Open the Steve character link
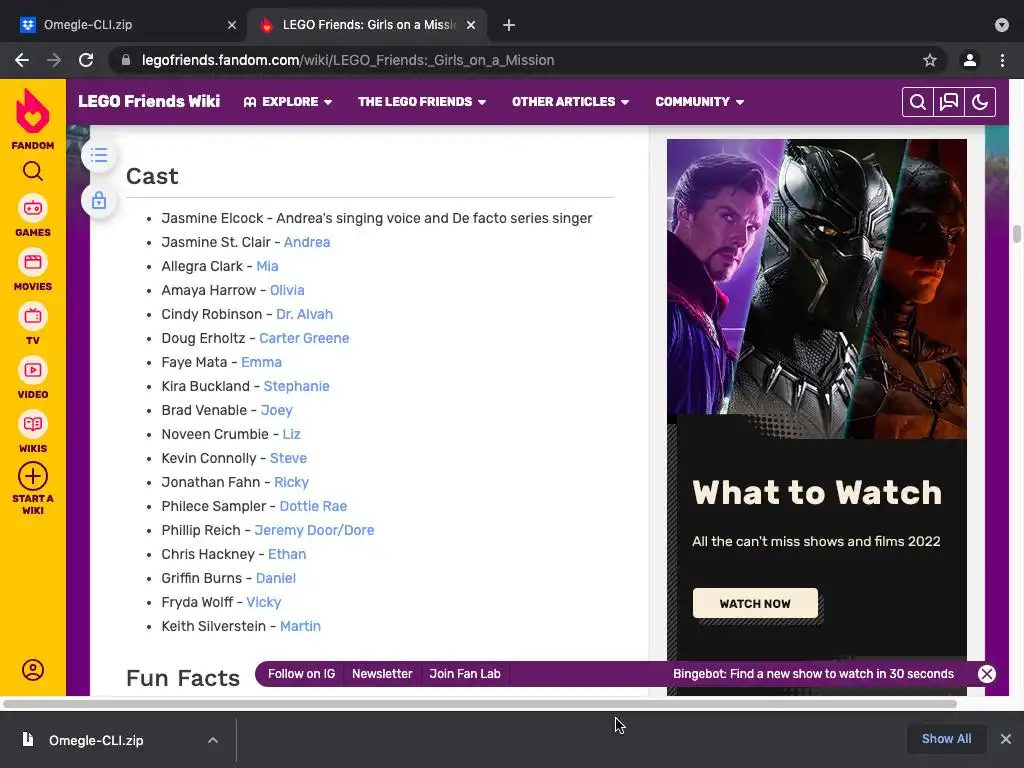Image resolution: width=1024 pixels, height=768 pixels. [288, 458]
